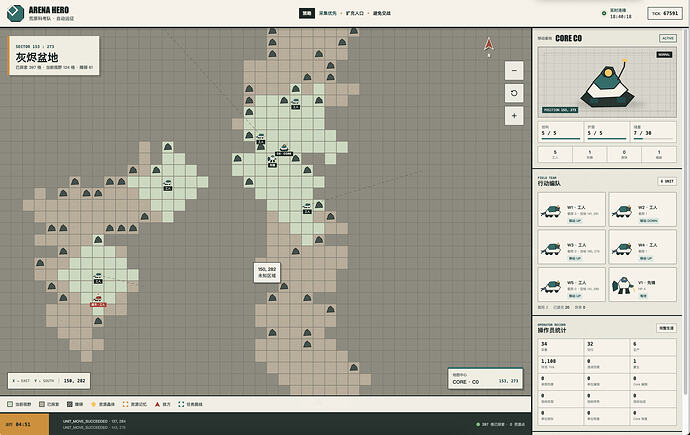Click the NORMAL tag on core preview

tap(664, 55)
